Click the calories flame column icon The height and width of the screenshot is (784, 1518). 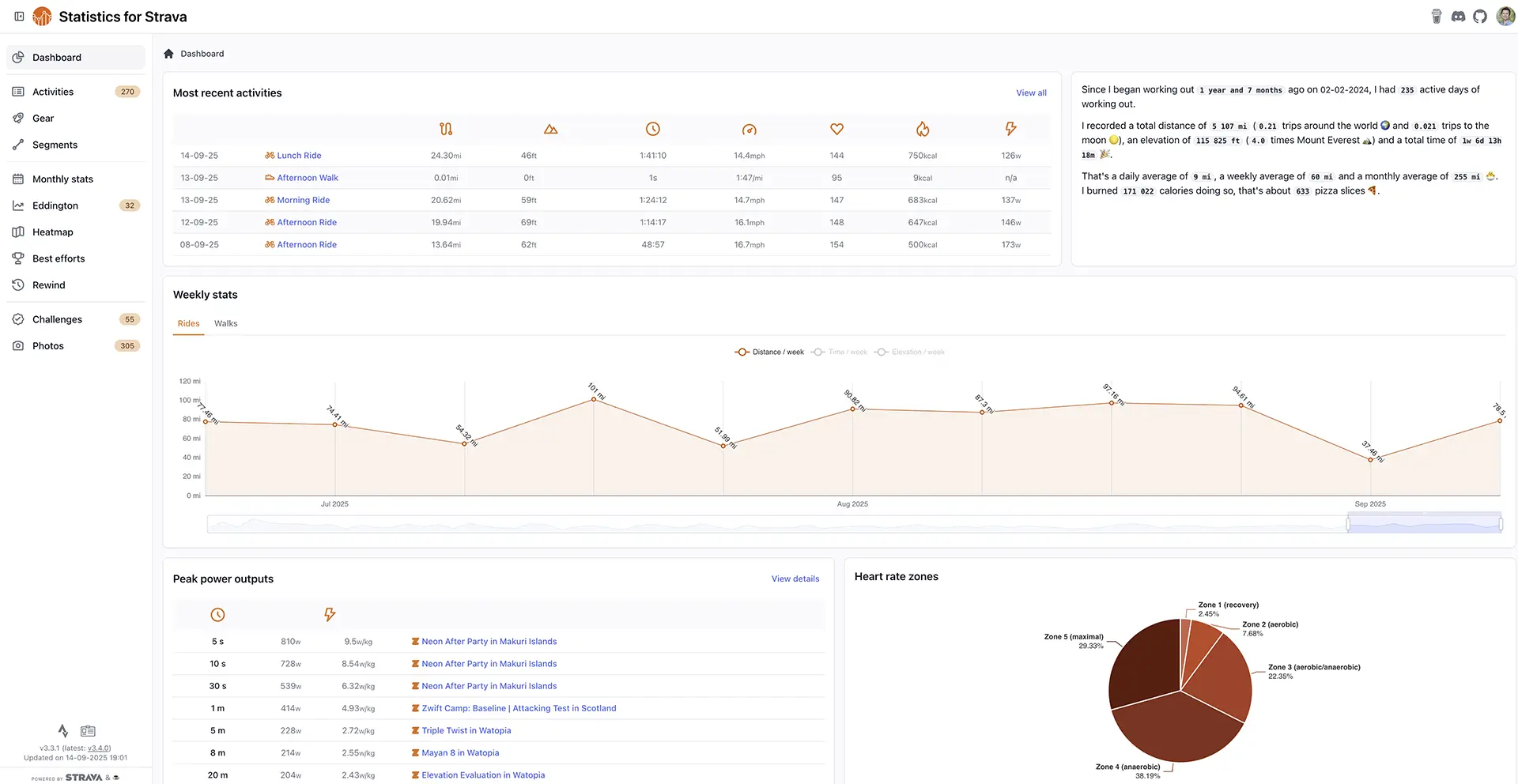pos(922,129)
